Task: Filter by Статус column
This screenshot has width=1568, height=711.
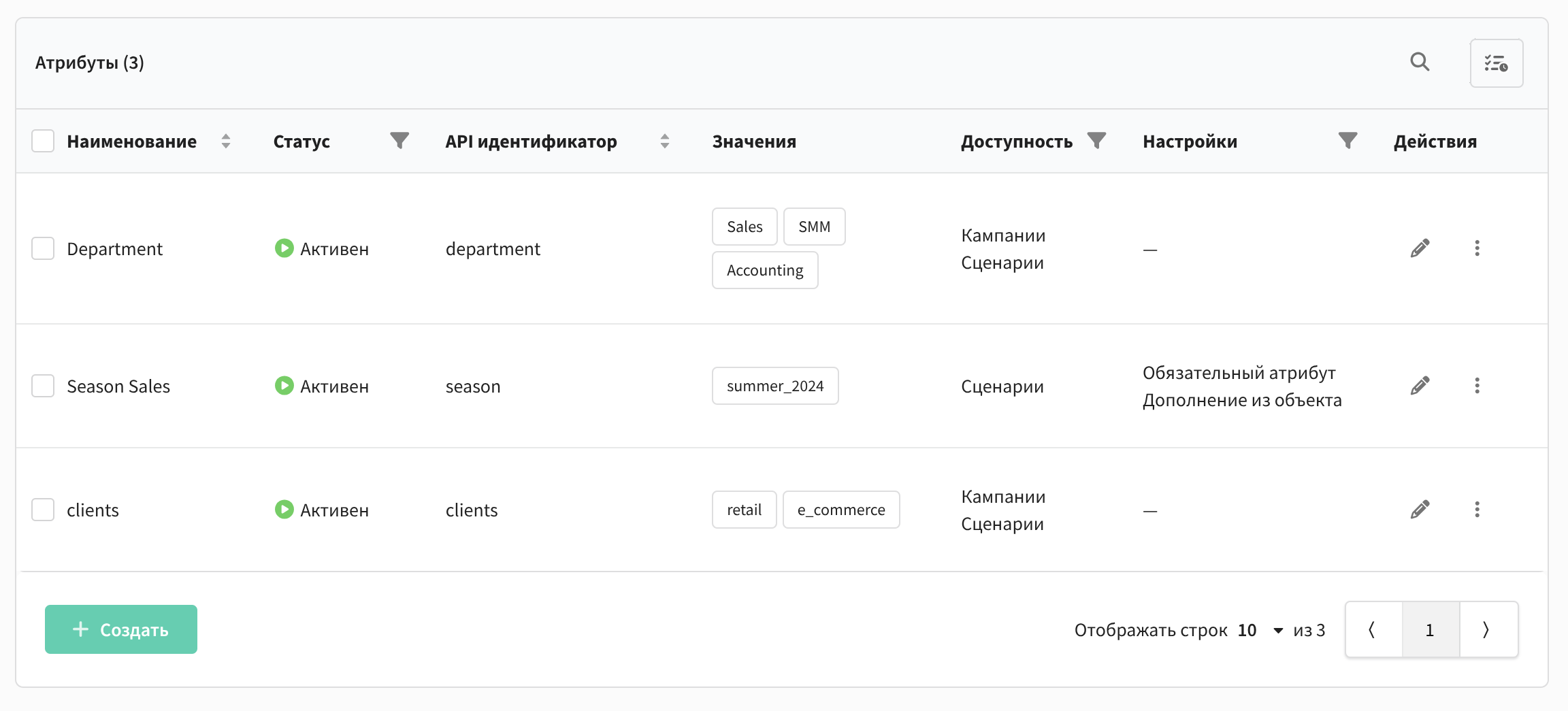Action: tap(399, 141)
